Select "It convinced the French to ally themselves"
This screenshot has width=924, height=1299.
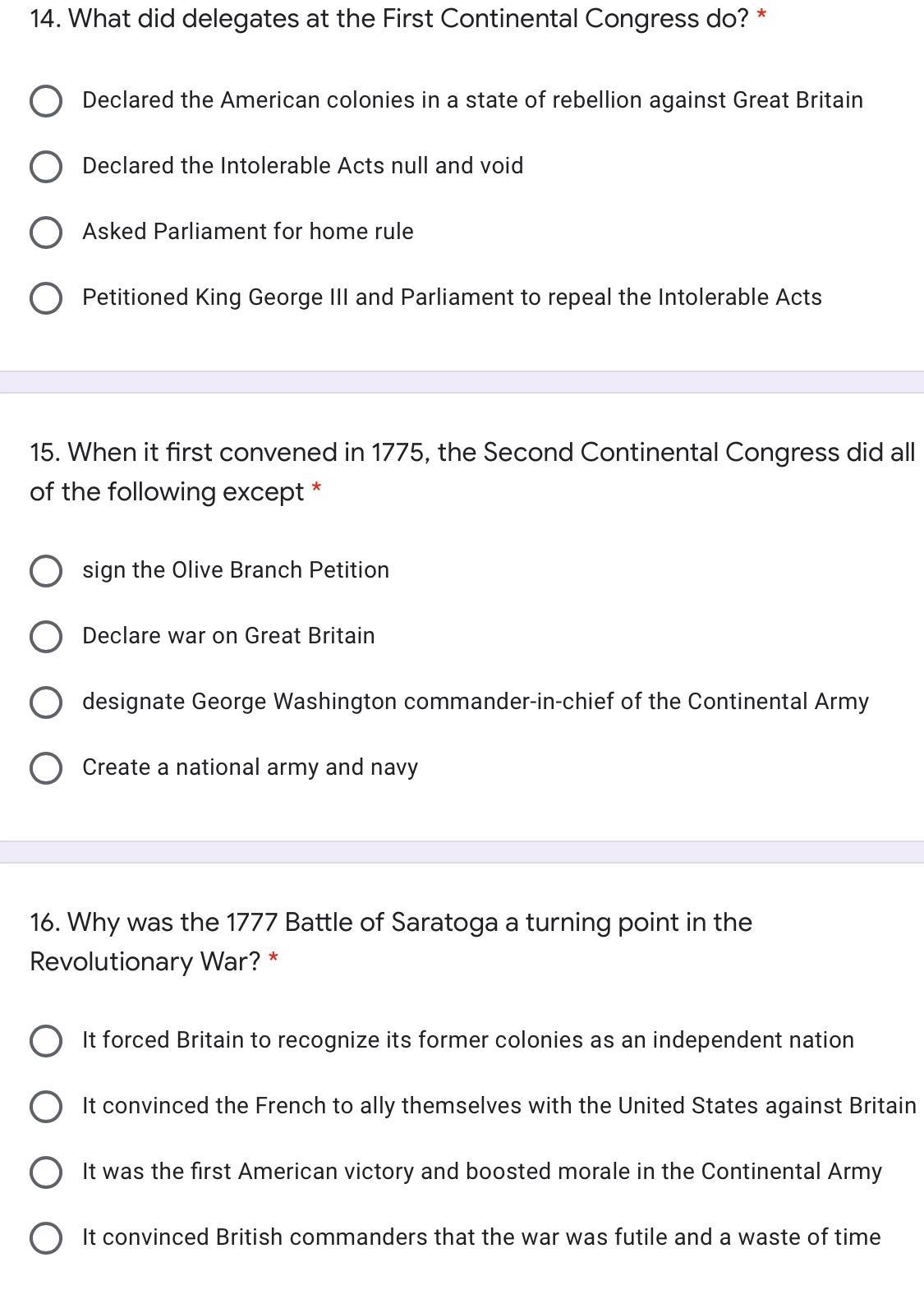(x=45, y=1106)
